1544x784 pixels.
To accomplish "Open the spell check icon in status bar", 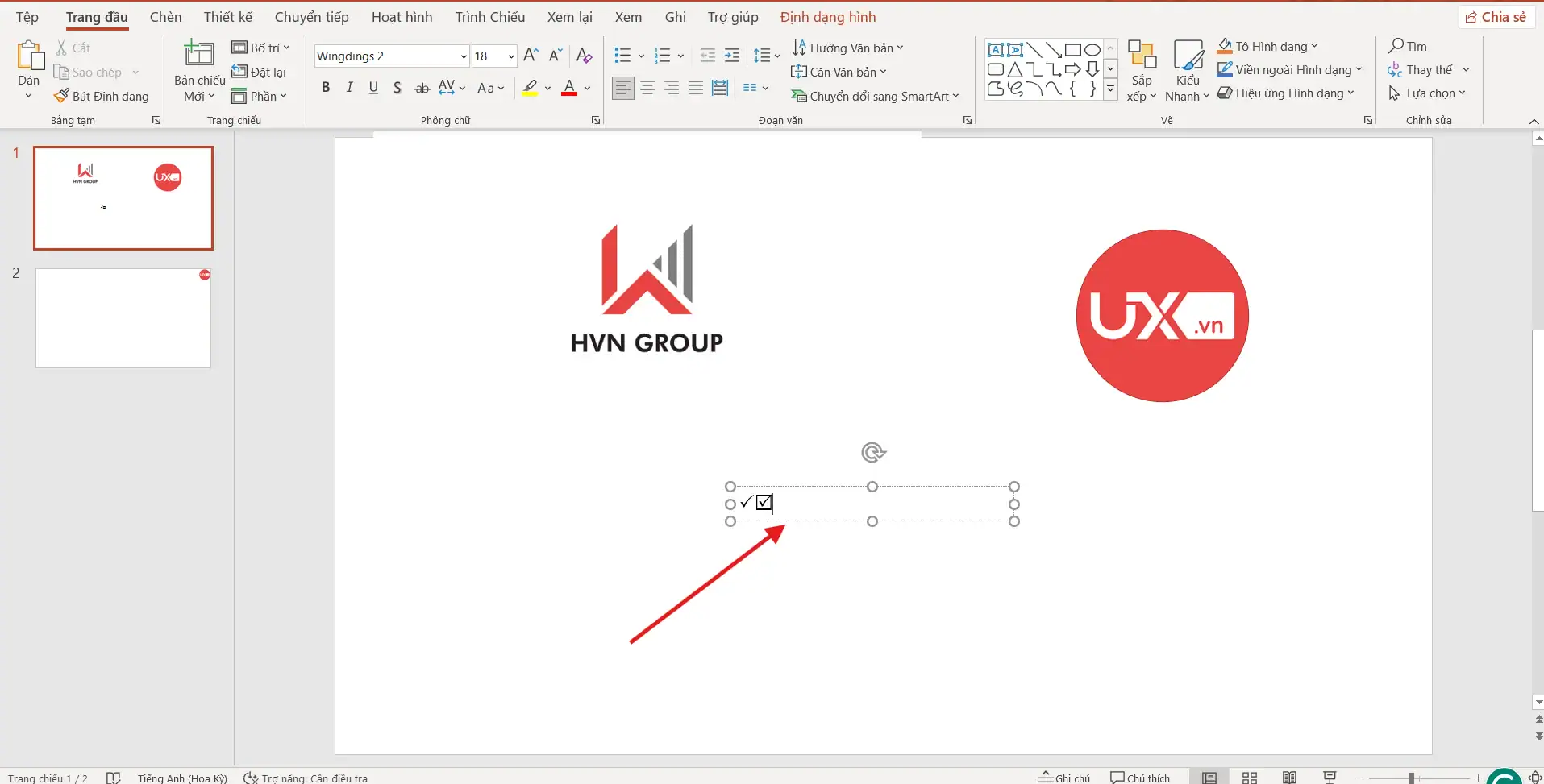I will (x=114, y=778).
